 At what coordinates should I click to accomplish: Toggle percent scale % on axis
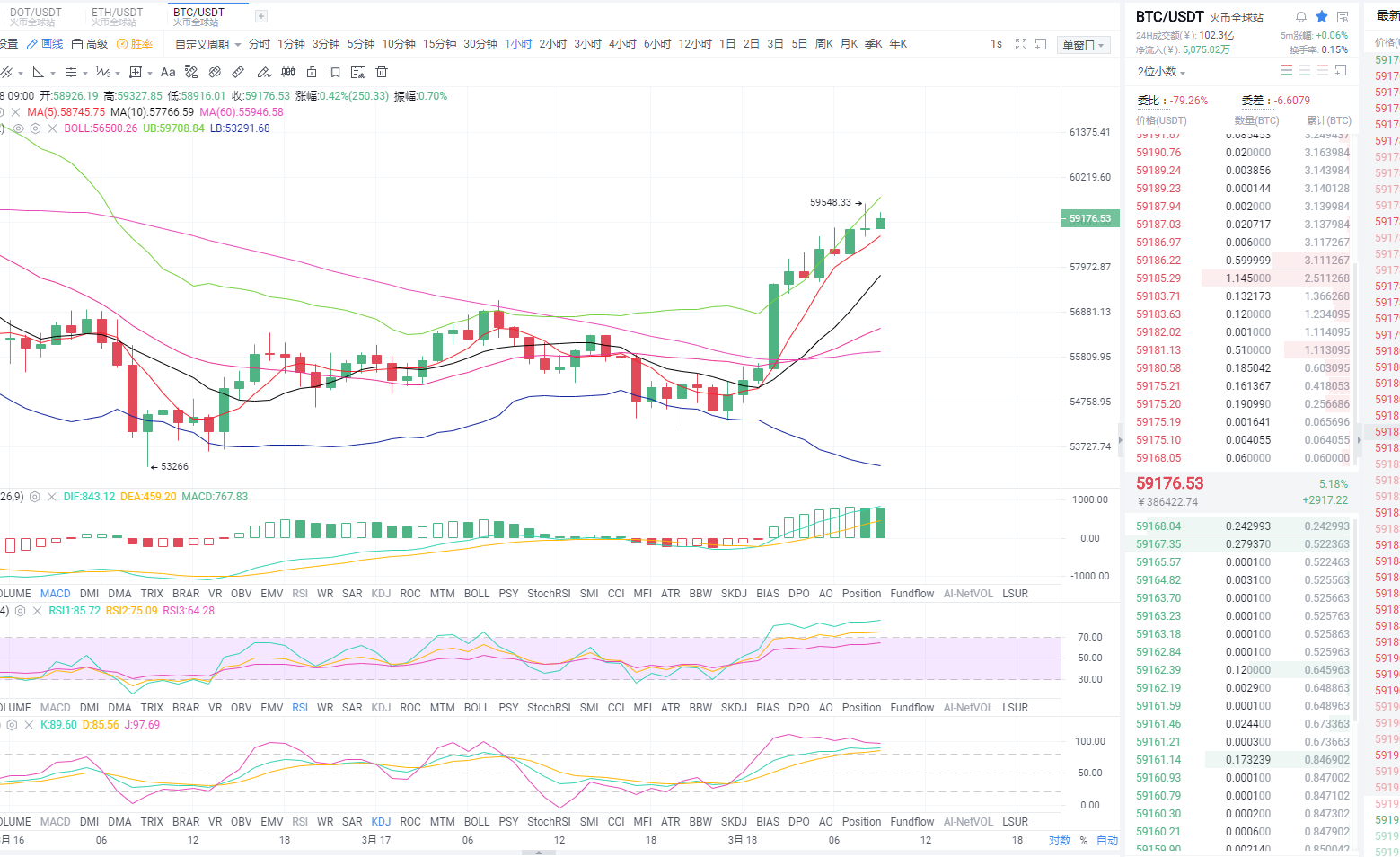tap(1084, 841)
